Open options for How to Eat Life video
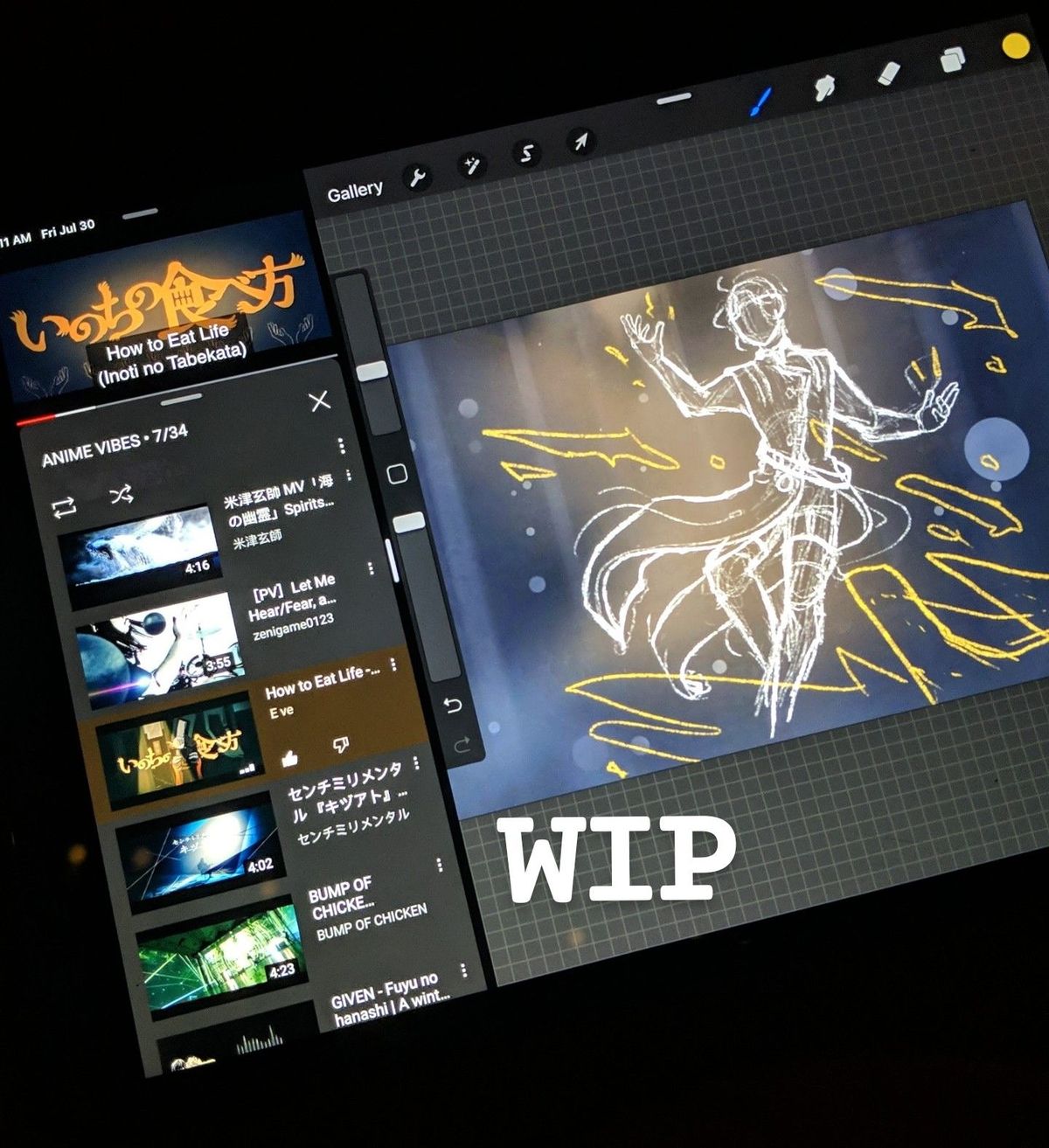The image size is (1049, 1148). 393,664
